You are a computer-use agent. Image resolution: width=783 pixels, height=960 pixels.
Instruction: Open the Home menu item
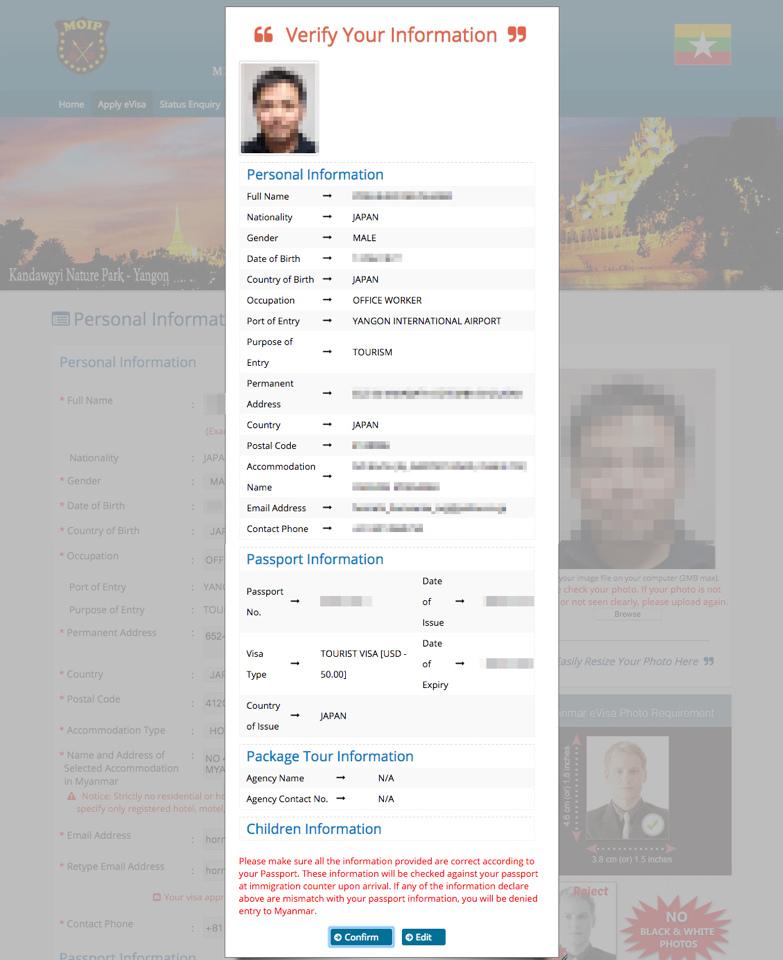[x=71, y=105]
